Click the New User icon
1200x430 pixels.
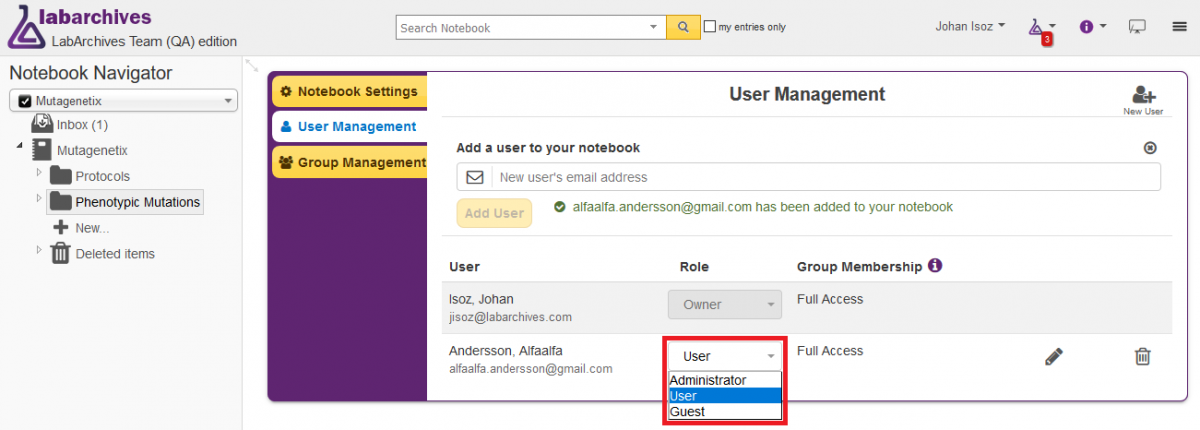(1143, 99)
